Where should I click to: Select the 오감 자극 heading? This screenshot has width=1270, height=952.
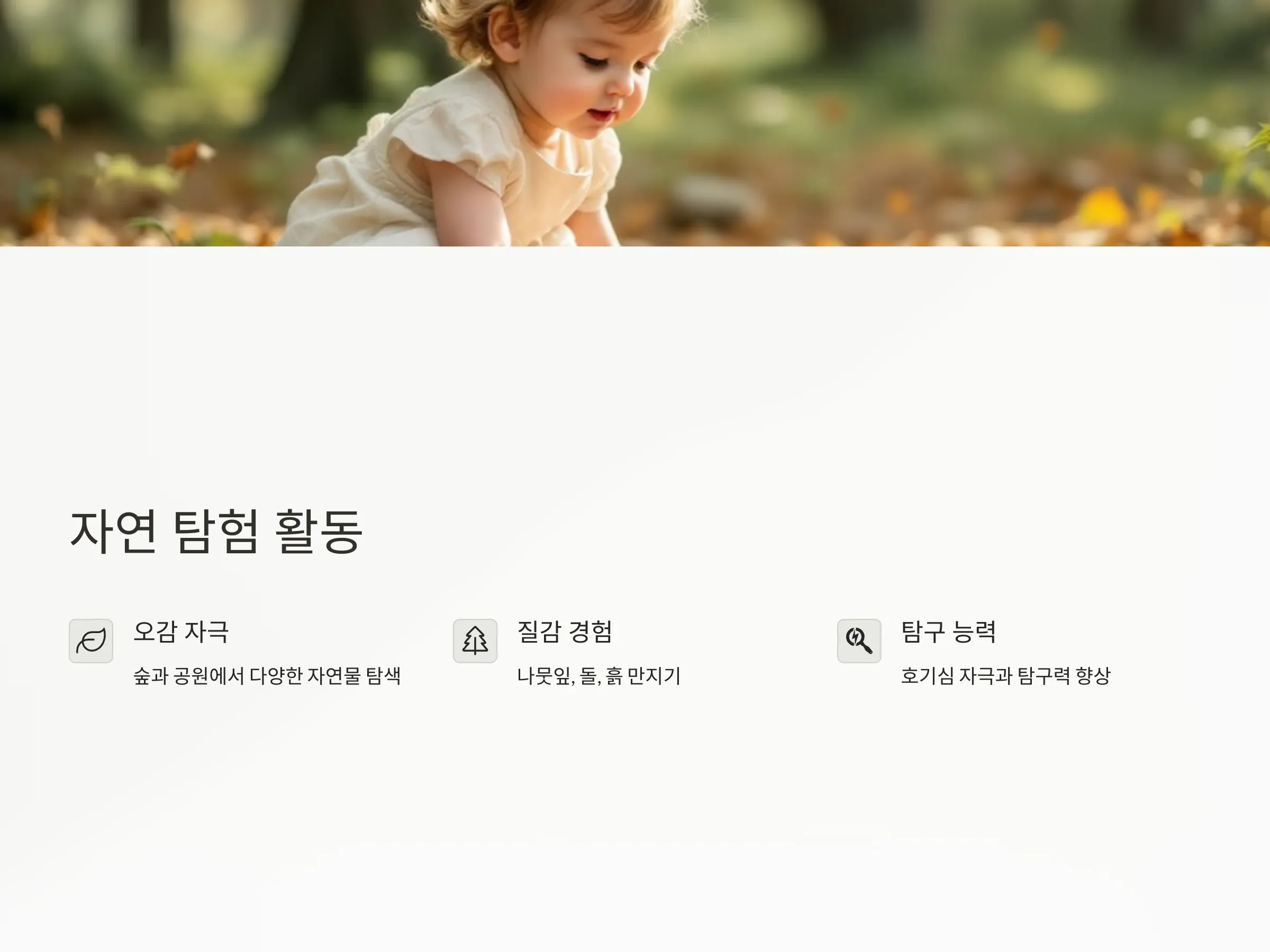click(x=182, y=632)
